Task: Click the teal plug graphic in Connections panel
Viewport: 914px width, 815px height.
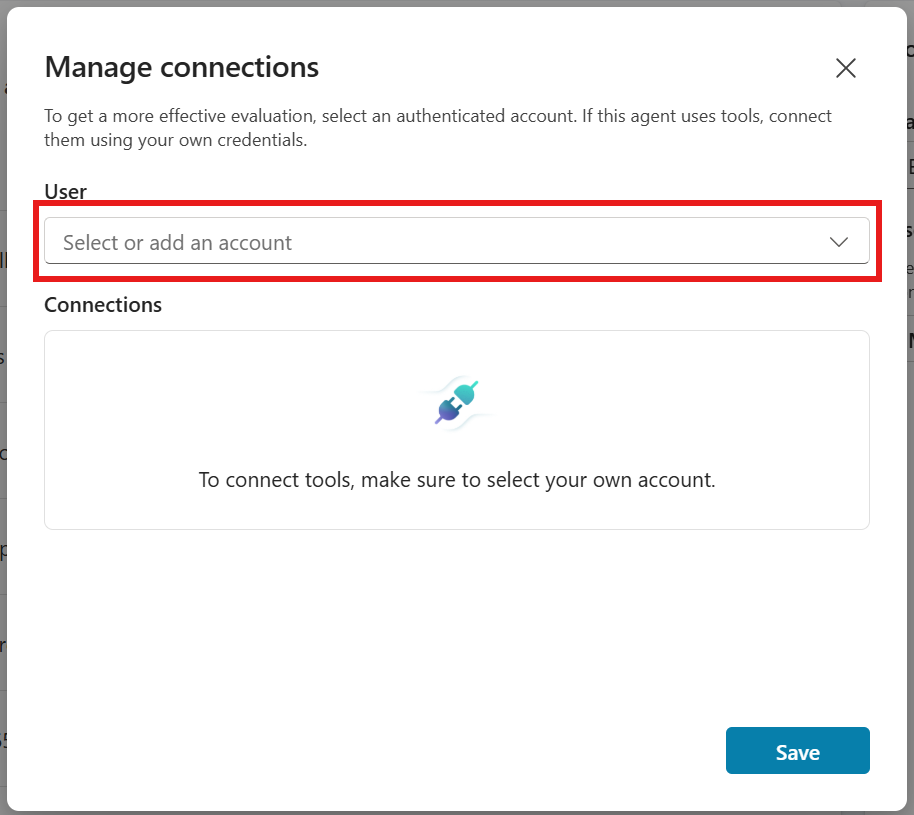Action: point(466,392)
